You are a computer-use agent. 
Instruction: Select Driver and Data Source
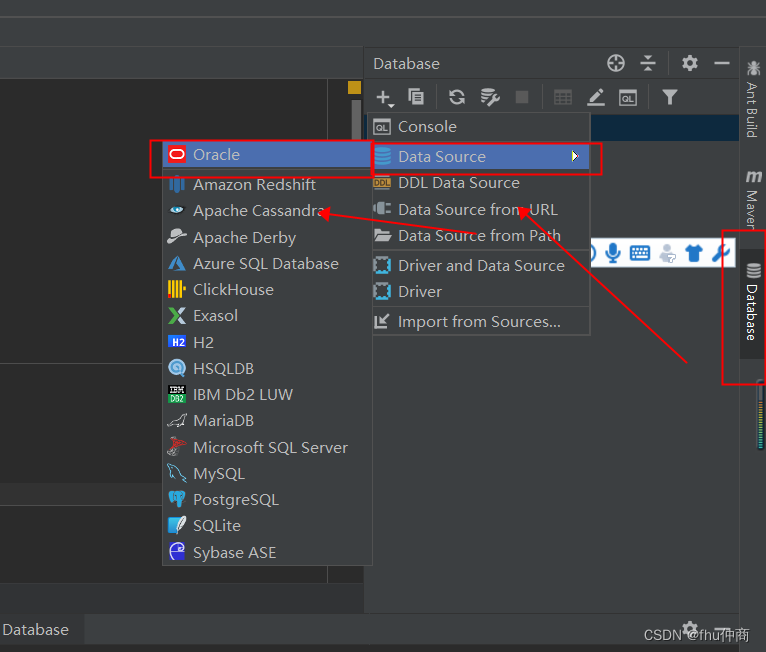tap(481, 266)
